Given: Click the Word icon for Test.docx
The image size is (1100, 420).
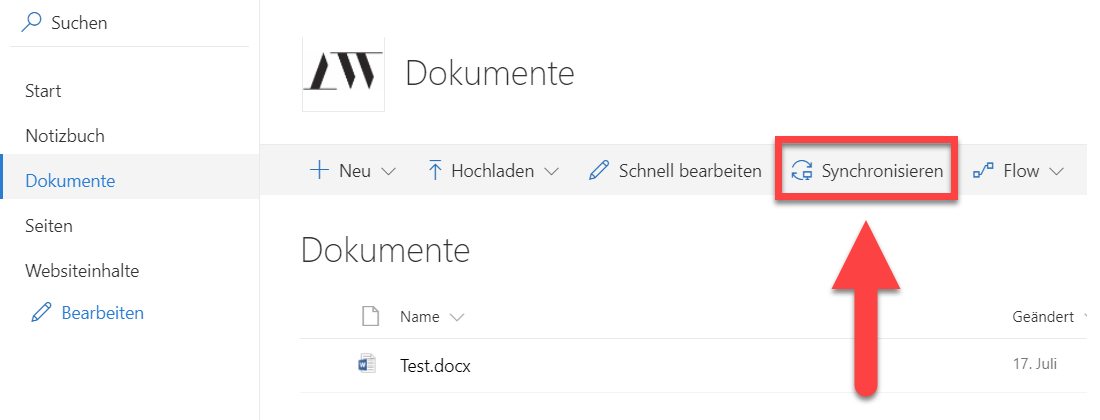Looking at the screenshot, I should [368, 365].
